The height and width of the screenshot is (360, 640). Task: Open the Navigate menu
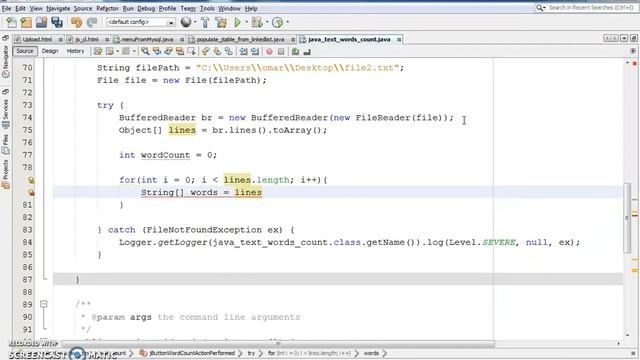(58, 8)
